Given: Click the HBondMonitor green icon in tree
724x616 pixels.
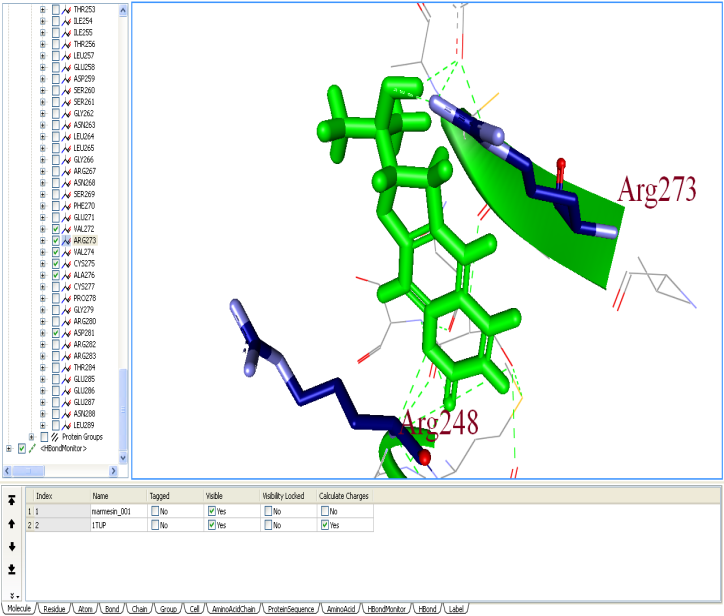Looking at the screenshot, I should [x=34, y=449].
